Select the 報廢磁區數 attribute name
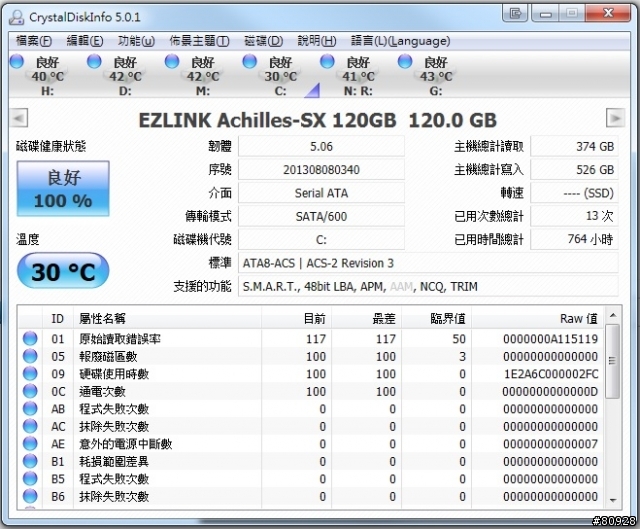640x529 pixels. coord(108,356)
